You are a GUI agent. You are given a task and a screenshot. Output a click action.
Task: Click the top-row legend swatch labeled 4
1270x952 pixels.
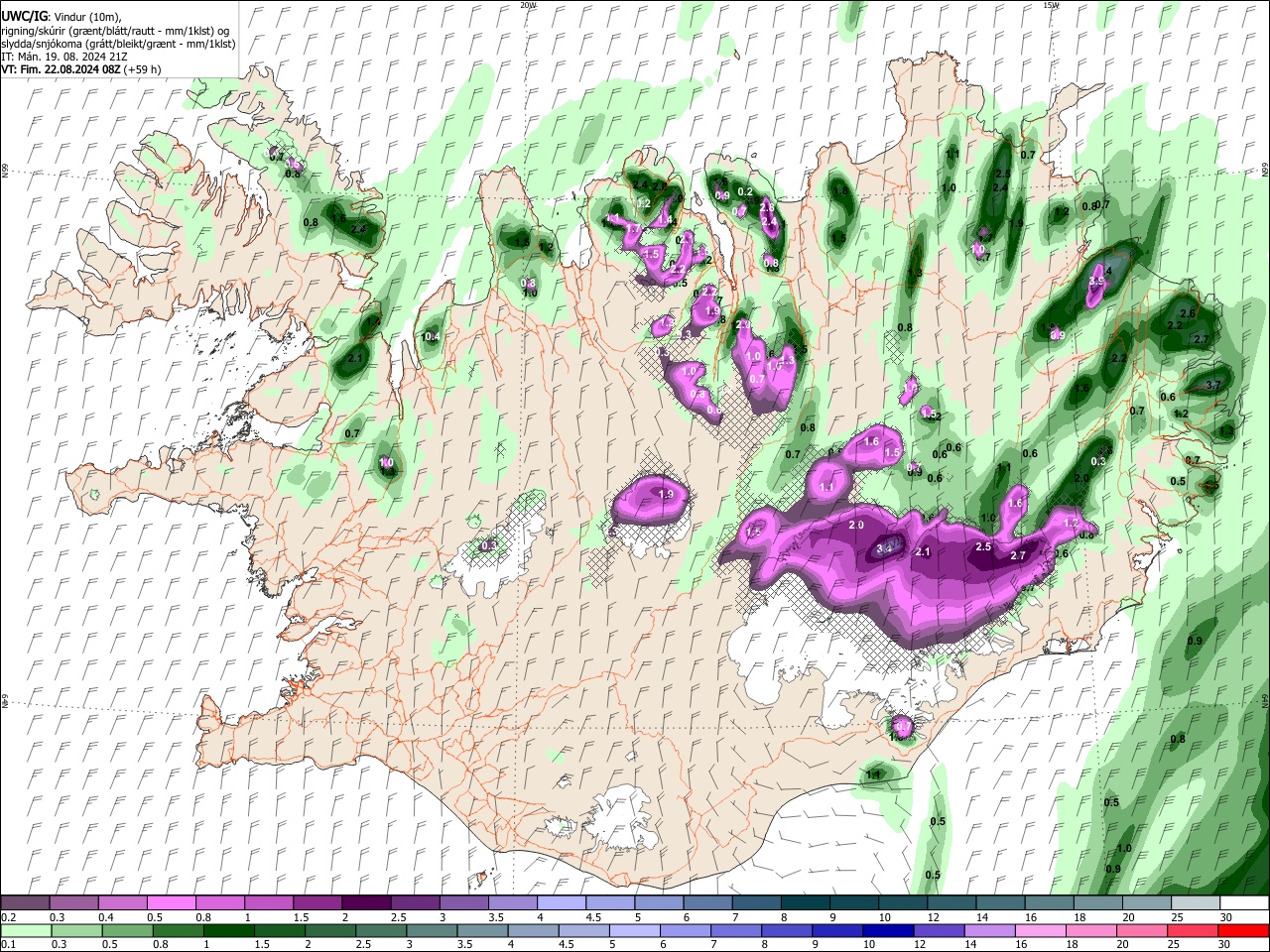pos(562,903)
